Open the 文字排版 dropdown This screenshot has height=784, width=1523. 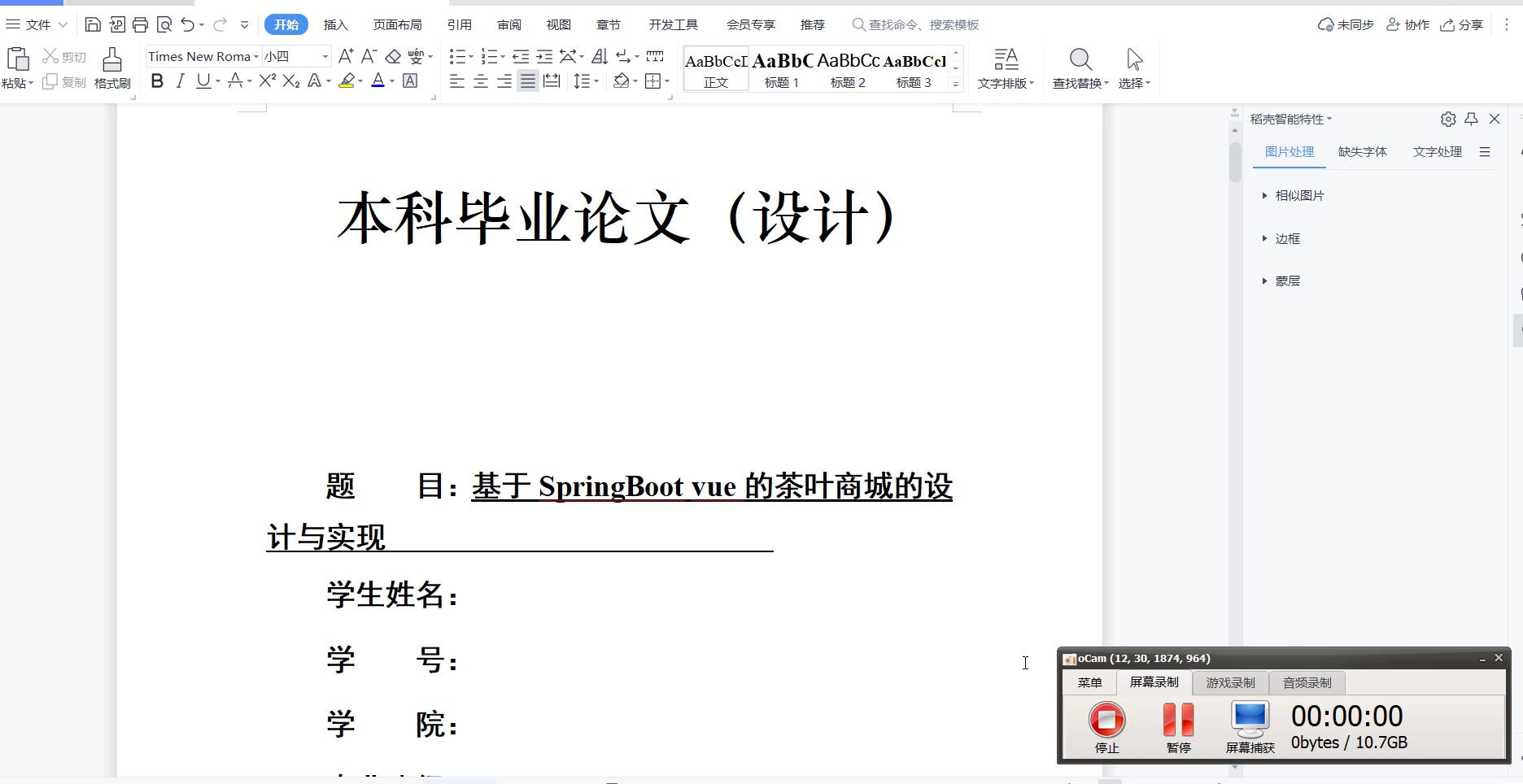coord(1006,83)
